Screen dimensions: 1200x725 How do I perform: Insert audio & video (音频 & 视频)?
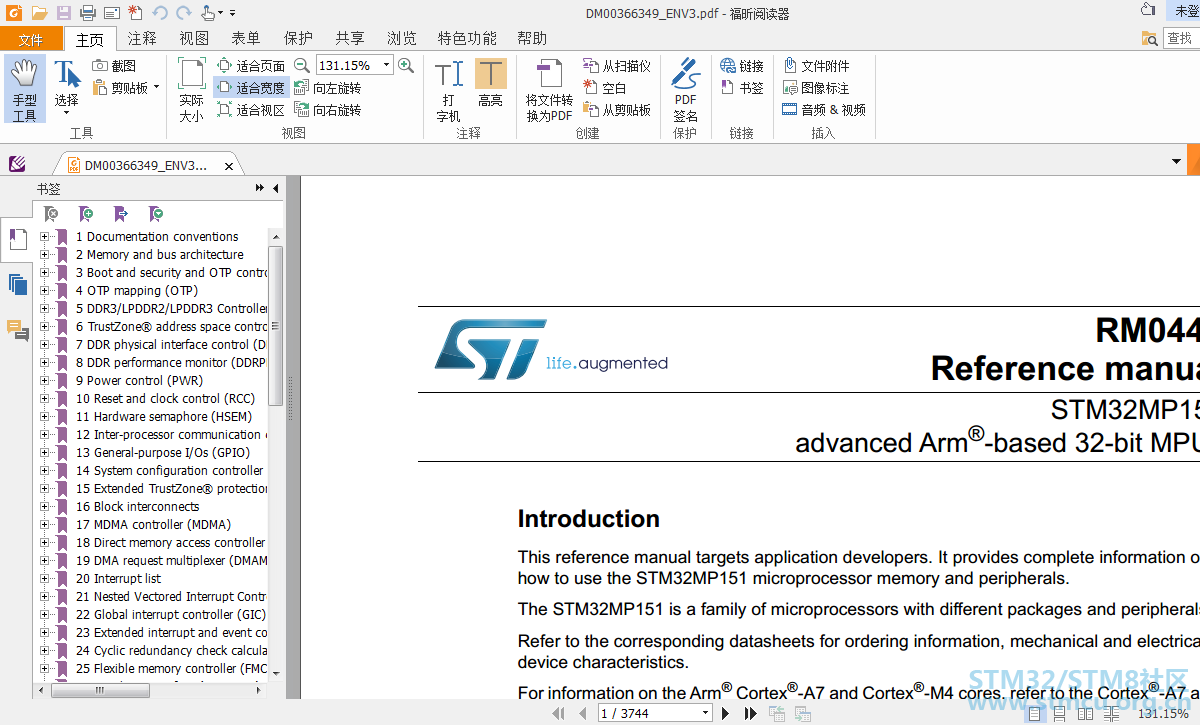click(x=824, y=110)
